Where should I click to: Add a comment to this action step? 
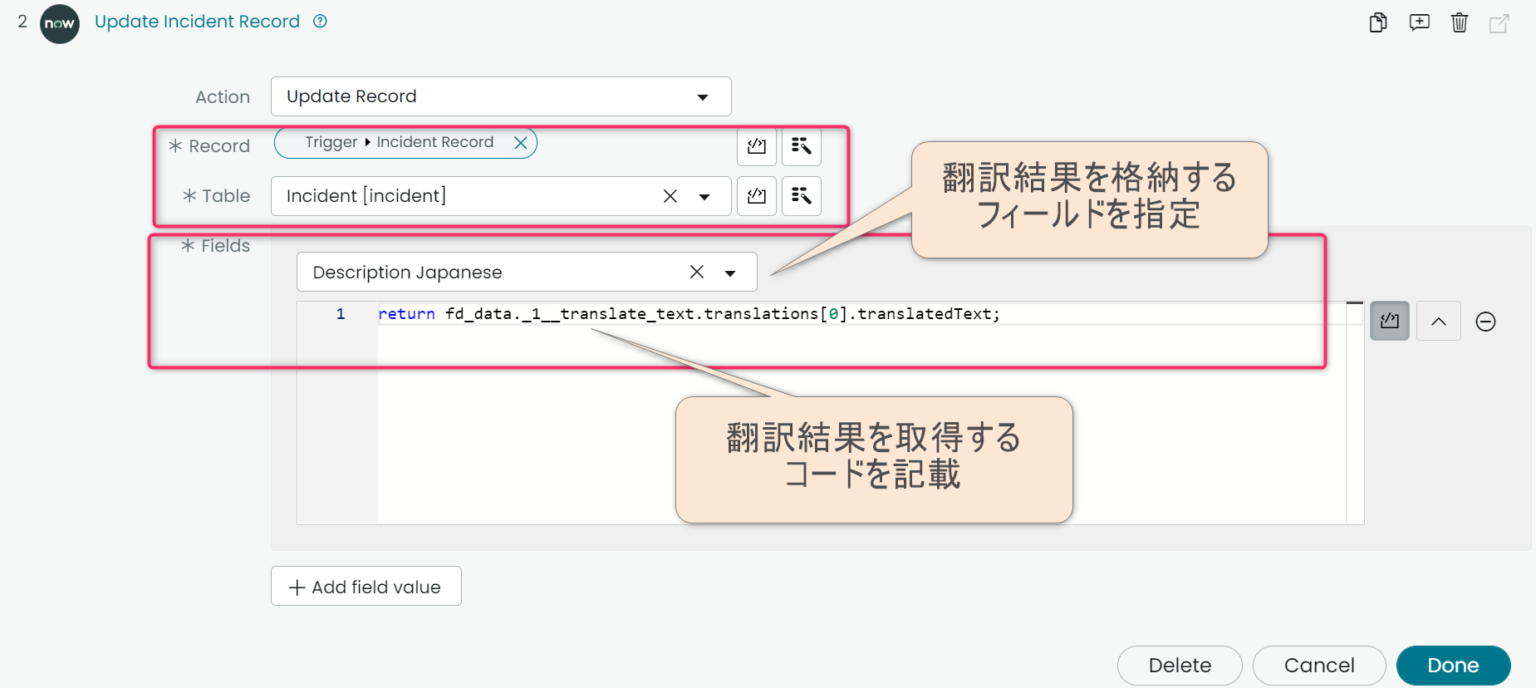pos(1419,22)
